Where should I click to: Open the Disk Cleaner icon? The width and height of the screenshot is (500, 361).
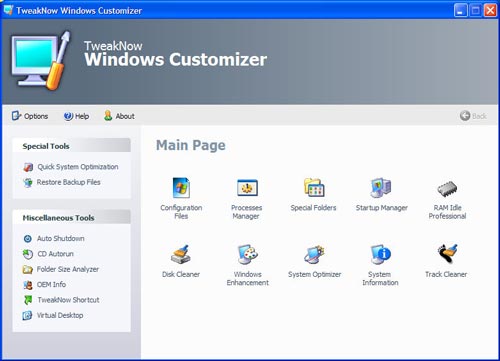coord(181,255)
